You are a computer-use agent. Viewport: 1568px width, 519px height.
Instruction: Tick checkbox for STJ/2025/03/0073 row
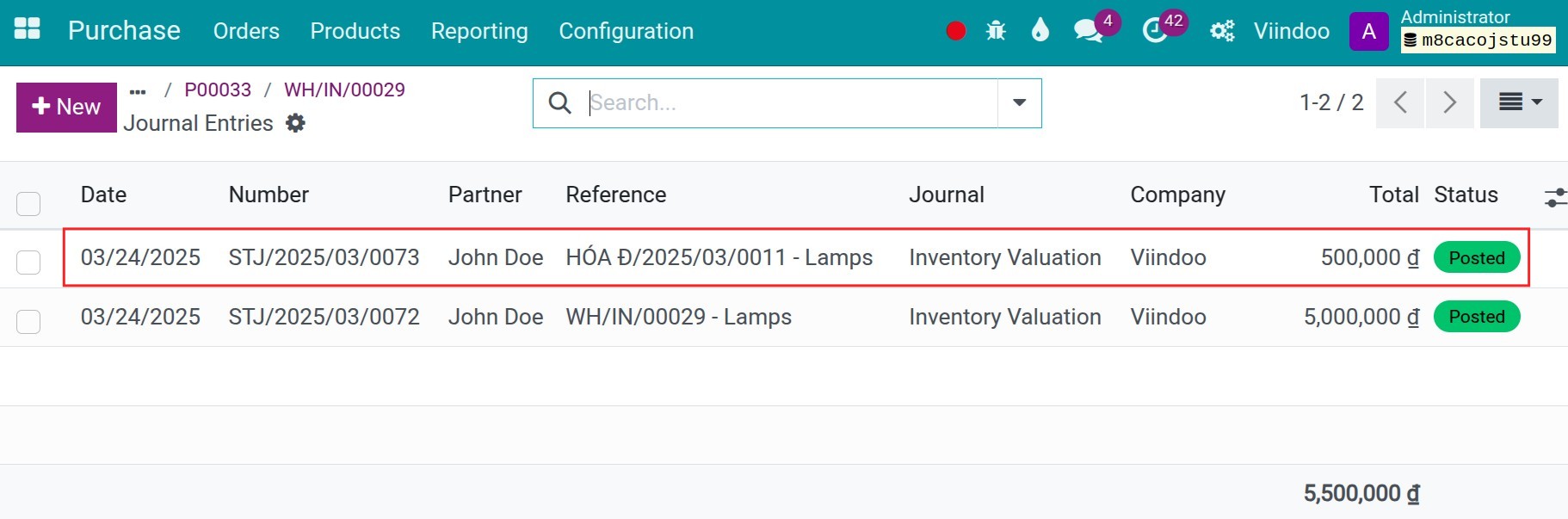coord(28,262)
